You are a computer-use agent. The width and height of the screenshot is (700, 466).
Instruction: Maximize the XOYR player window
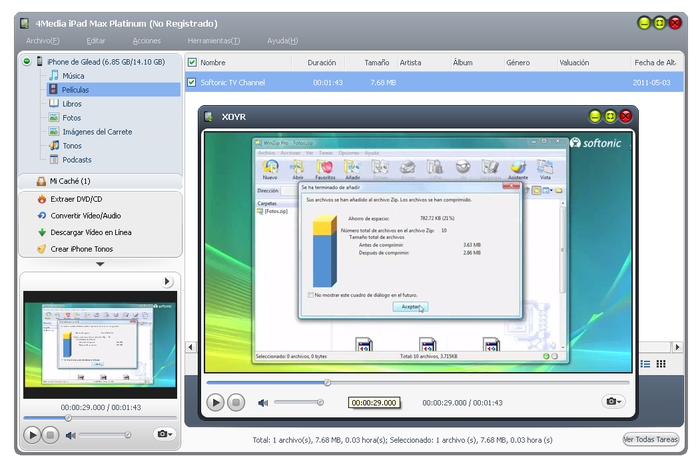click(610, 116)
